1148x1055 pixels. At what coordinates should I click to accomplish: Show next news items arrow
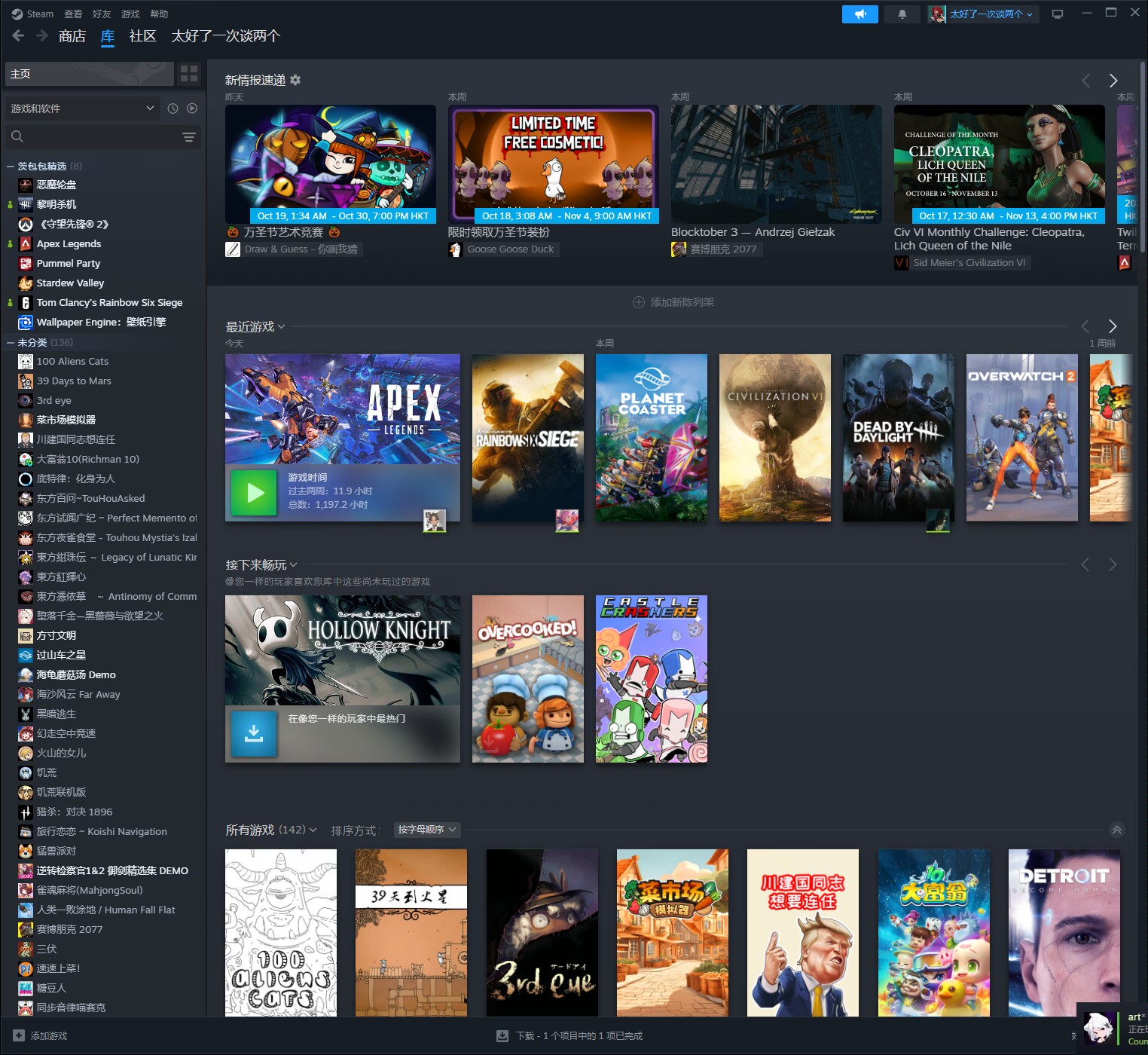click(x=1113, y=81)
